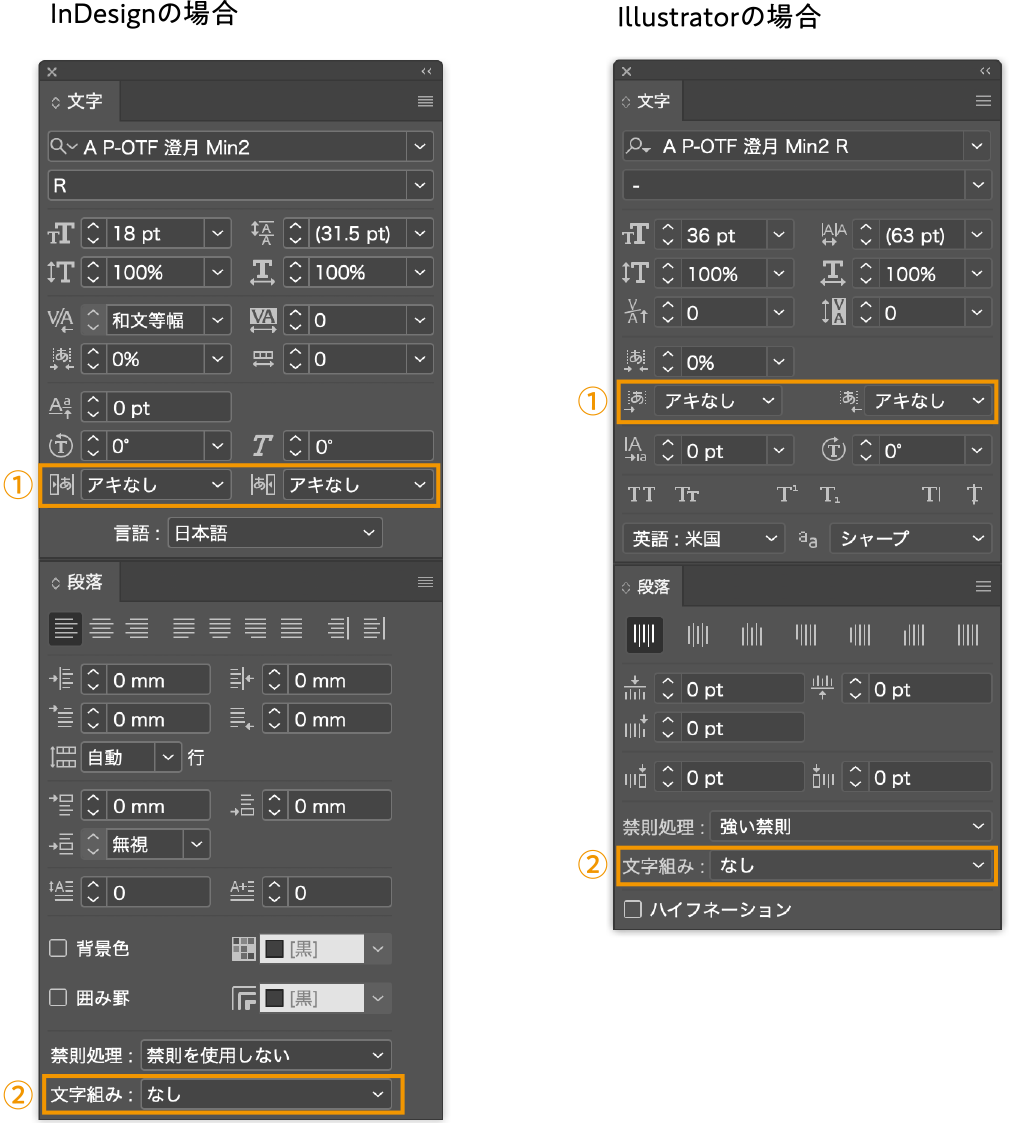Increase or decrease InDesign font size stepper
Image resolution: width=1023 pixels, height=1123 pixels.
click(x=93, y=233)
